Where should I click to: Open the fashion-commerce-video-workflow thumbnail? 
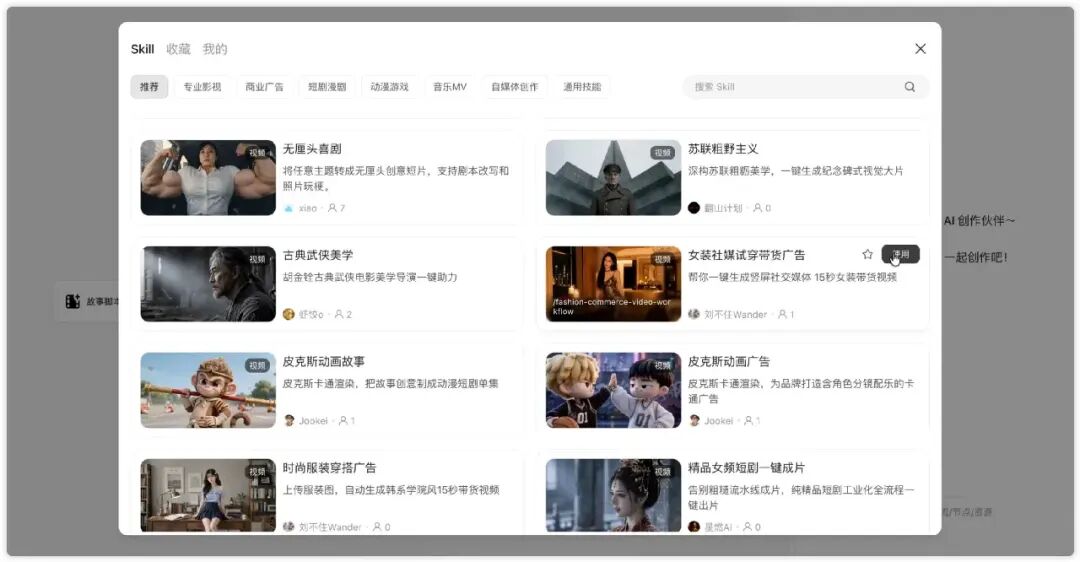tap(613, 284)
